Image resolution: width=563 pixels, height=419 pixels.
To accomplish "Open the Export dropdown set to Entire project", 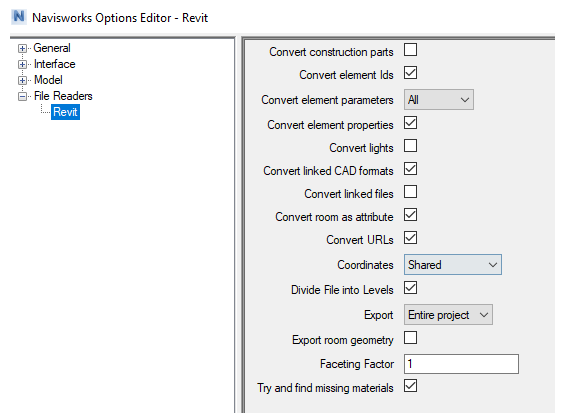I will coord(448,315).
